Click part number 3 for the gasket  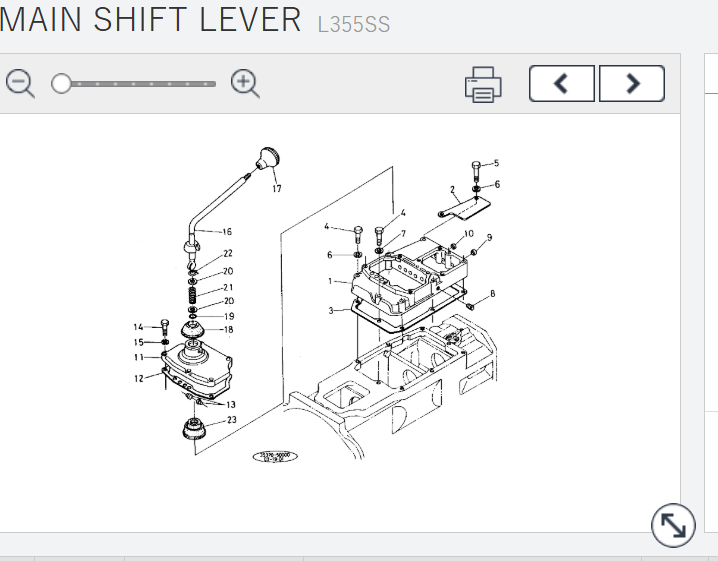(x=331, y=311)
